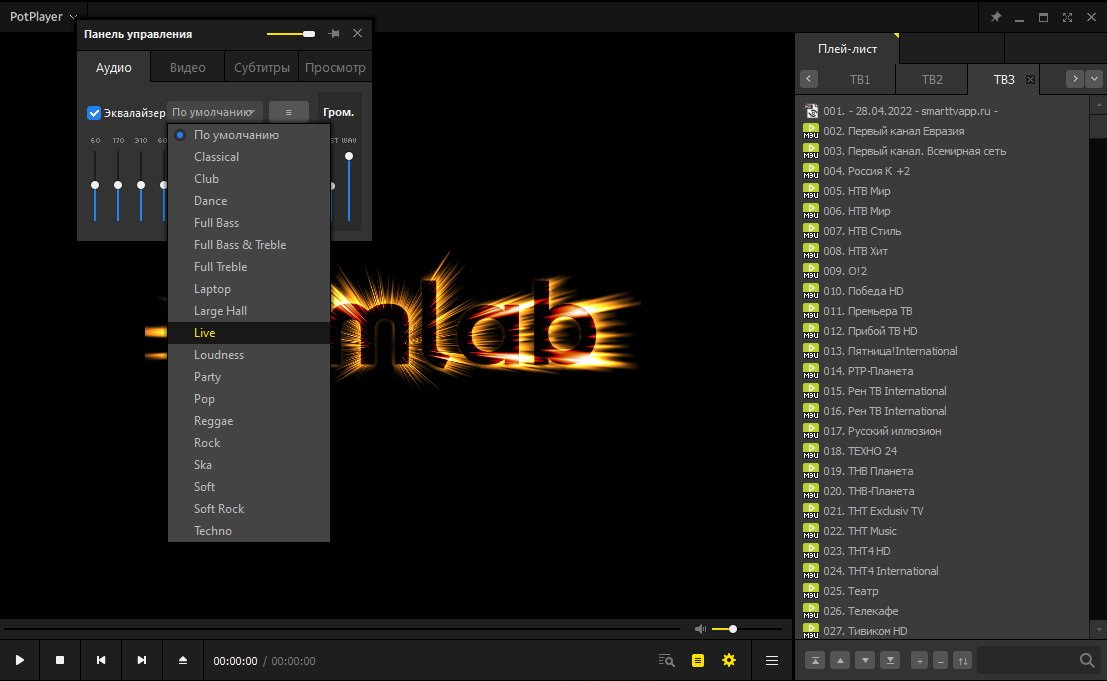Uncheck the Эквалайзер checkbox
1107x681 pixels.
coord(95,113)
